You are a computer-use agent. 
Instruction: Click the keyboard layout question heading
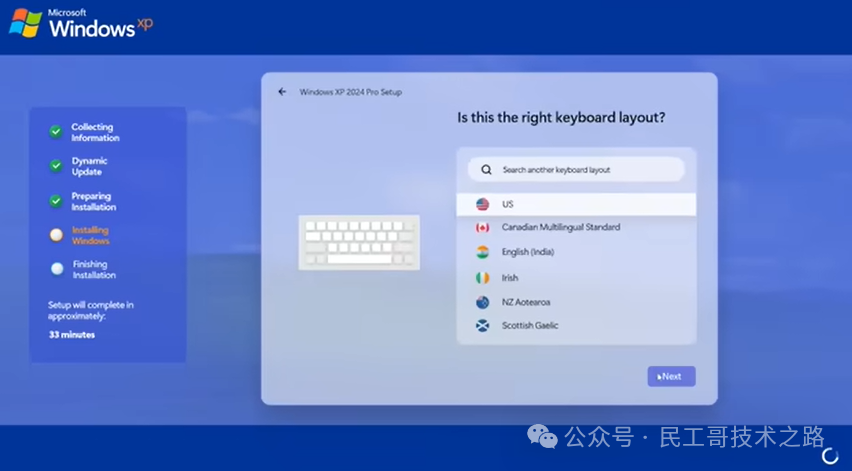pos(561,117)
